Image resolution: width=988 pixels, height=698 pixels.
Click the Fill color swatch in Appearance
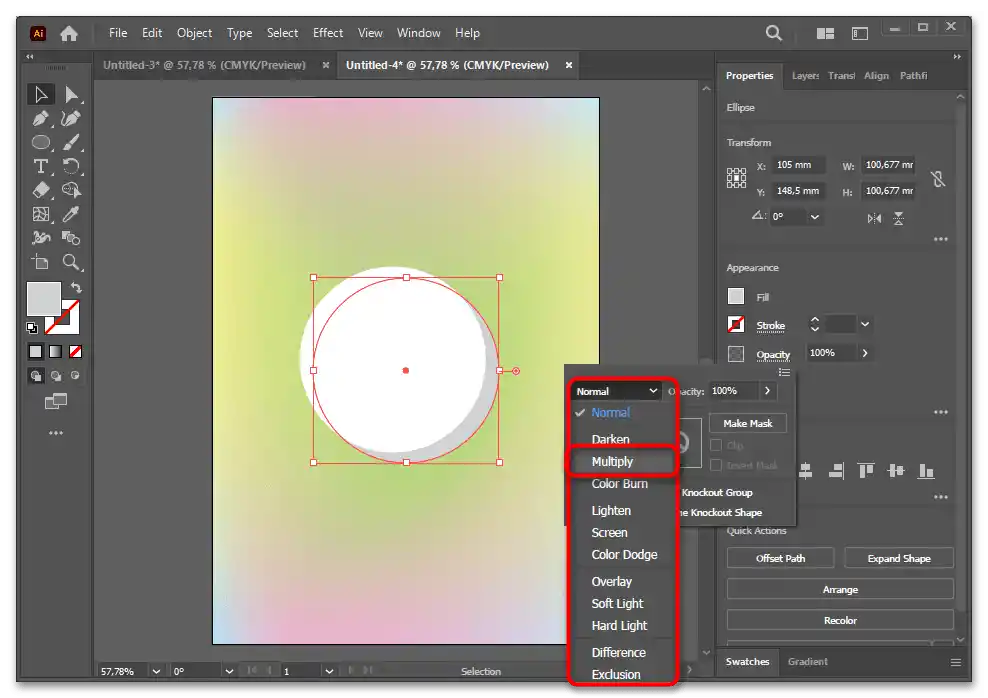click(736, 296)
